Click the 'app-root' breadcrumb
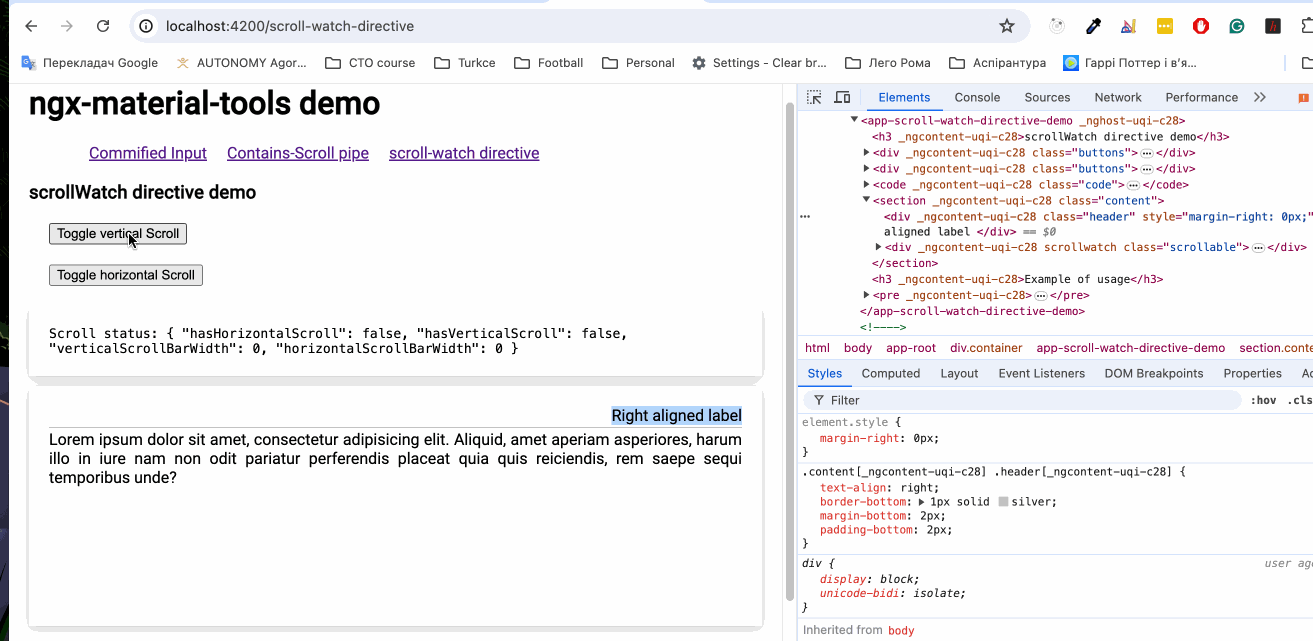Image resolution: width=1313 pixels, height=641 pixels. 911,348
